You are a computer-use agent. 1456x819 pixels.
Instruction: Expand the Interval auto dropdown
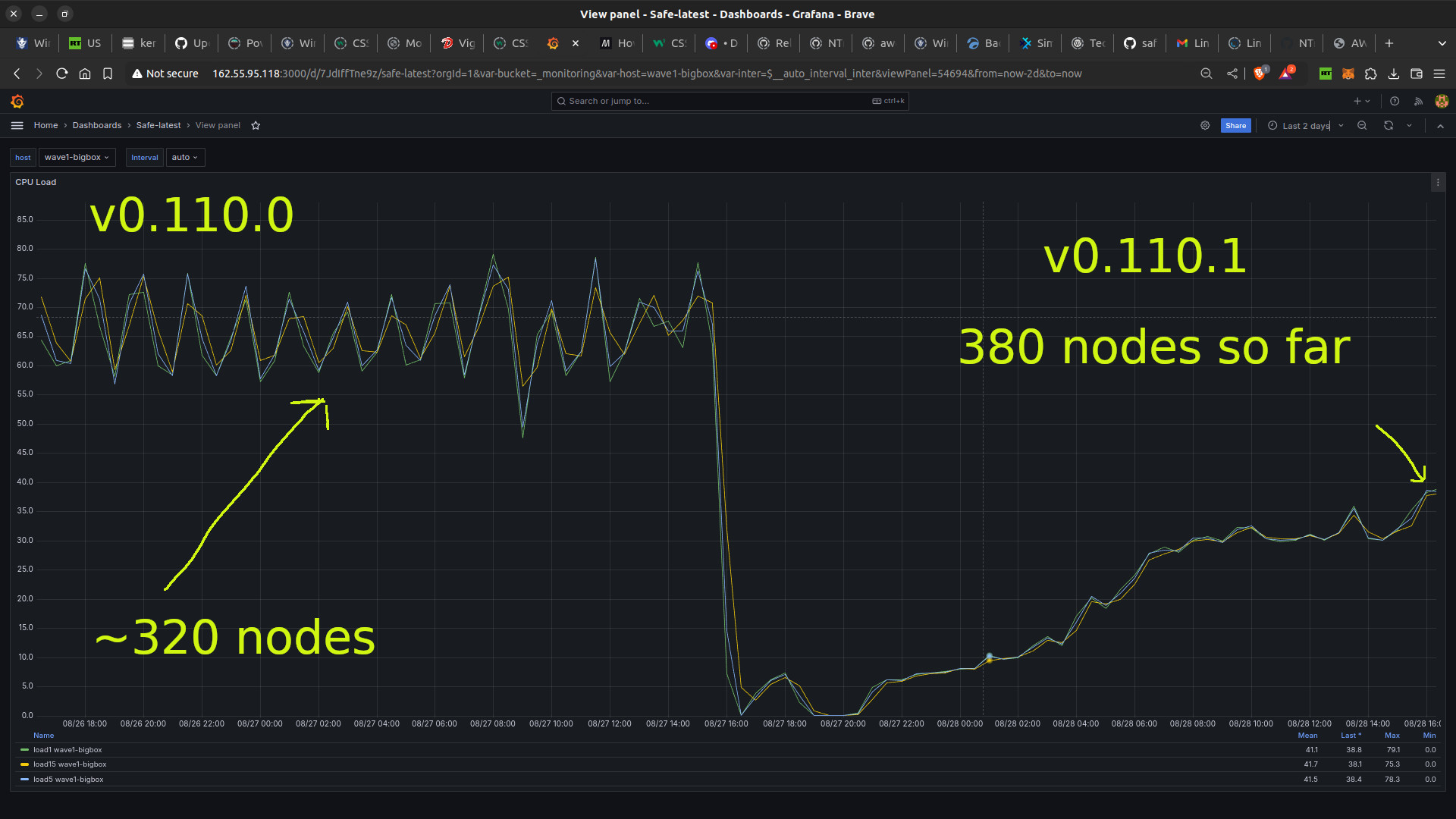(184, 158)
